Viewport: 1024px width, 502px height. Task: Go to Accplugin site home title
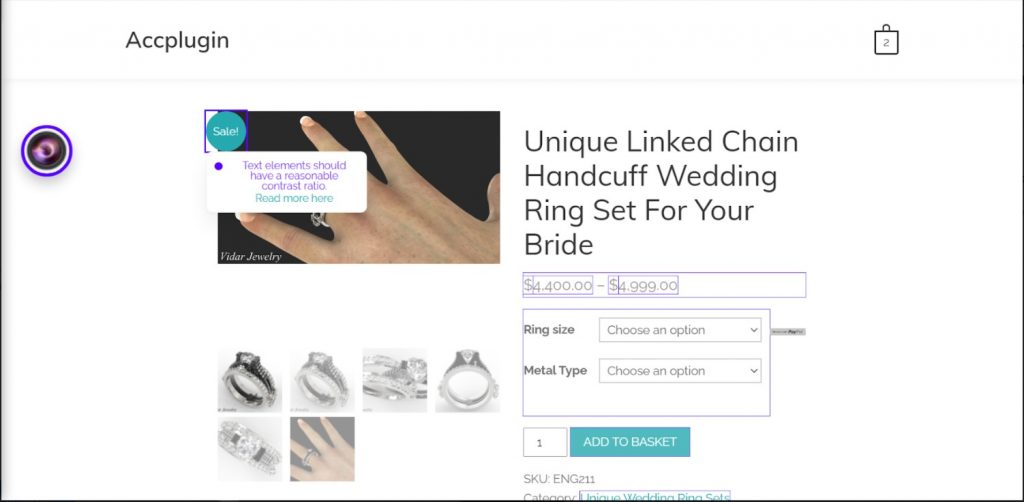[x=177, y=40]
